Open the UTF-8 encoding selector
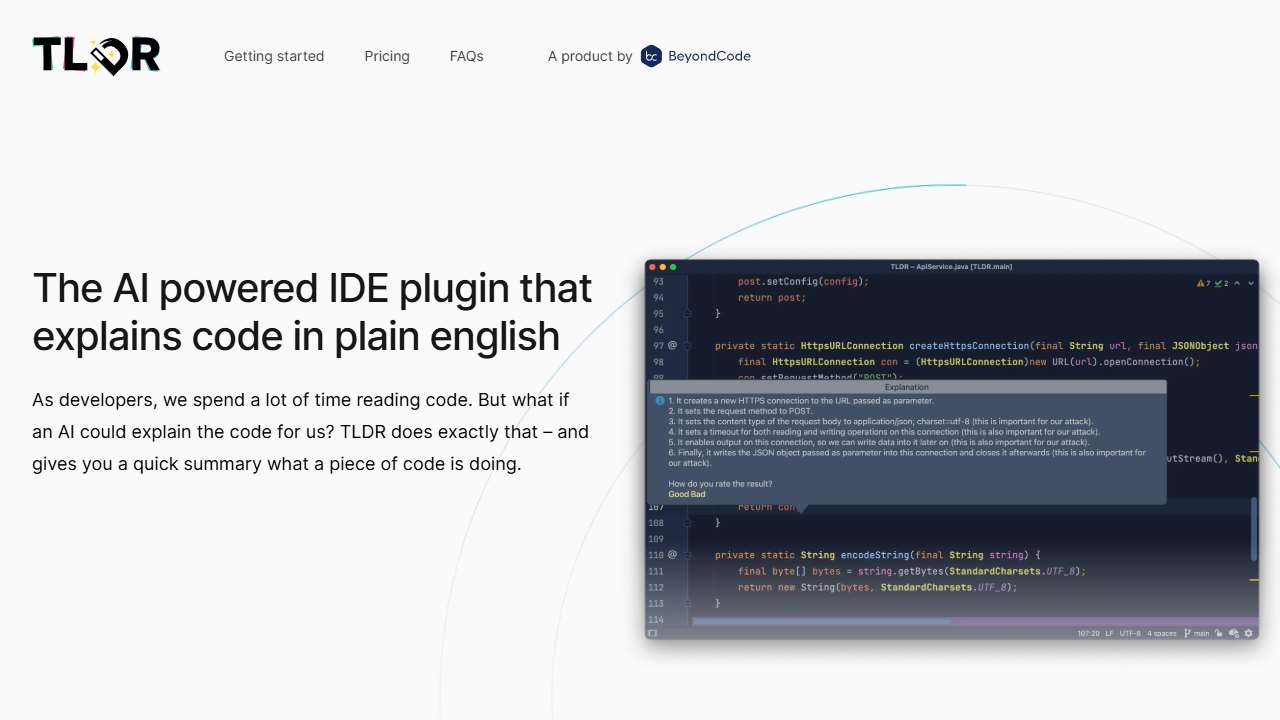Viewport: 1280px width, 720px height. [1130, 633]
